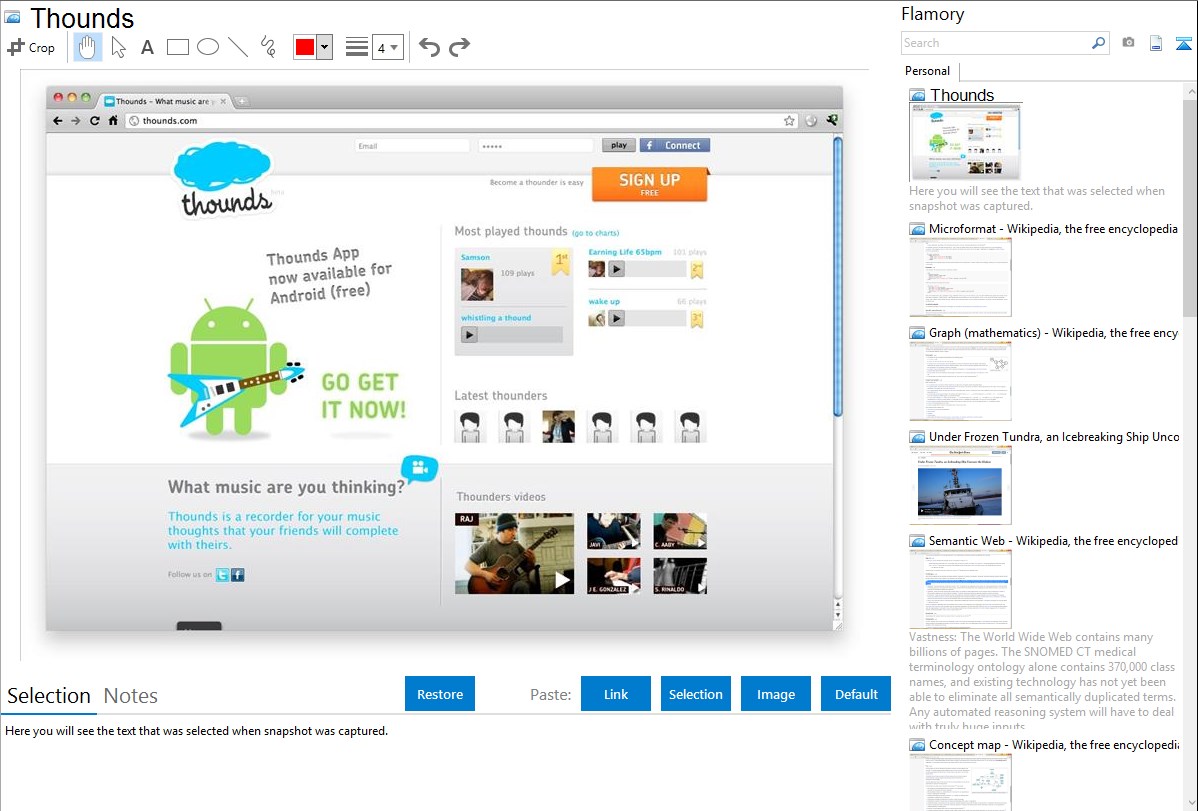Viewport: 1198px width, 811px height.
Task: Click the Samson thound link
Action: 475,258
